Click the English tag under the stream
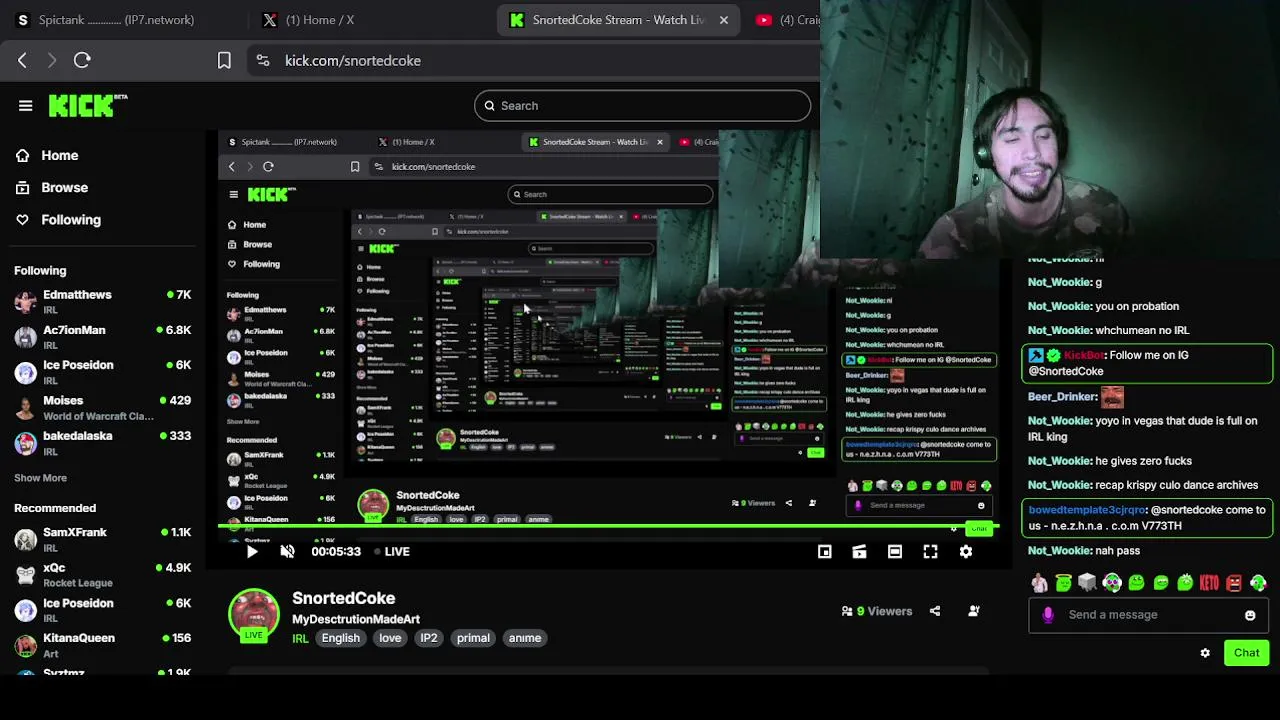The width and height of the screenshot is (1280, 720). tap(340, 638)
